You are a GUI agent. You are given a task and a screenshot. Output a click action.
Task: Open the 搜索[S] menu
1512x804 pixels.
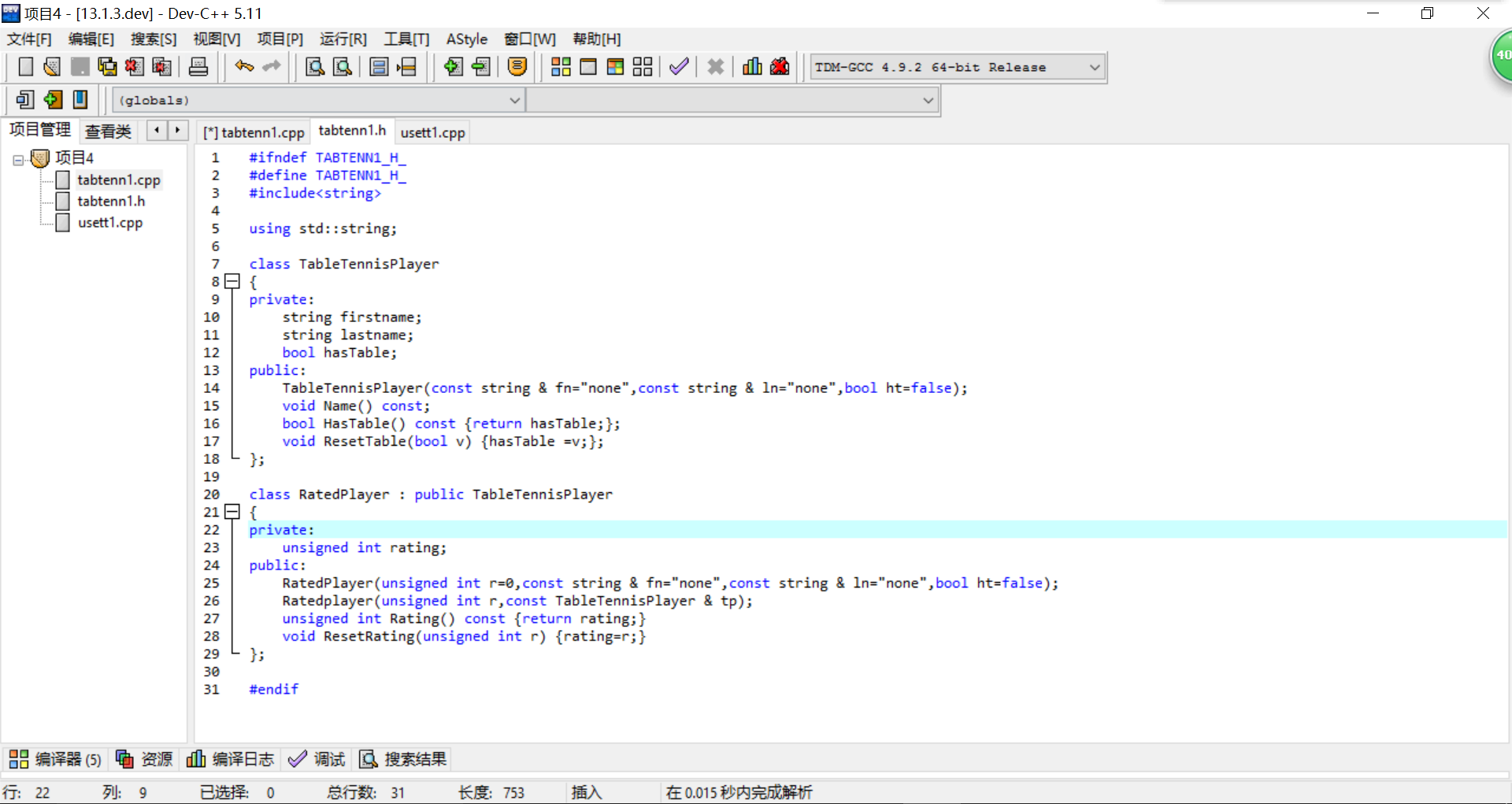[154, 39]
